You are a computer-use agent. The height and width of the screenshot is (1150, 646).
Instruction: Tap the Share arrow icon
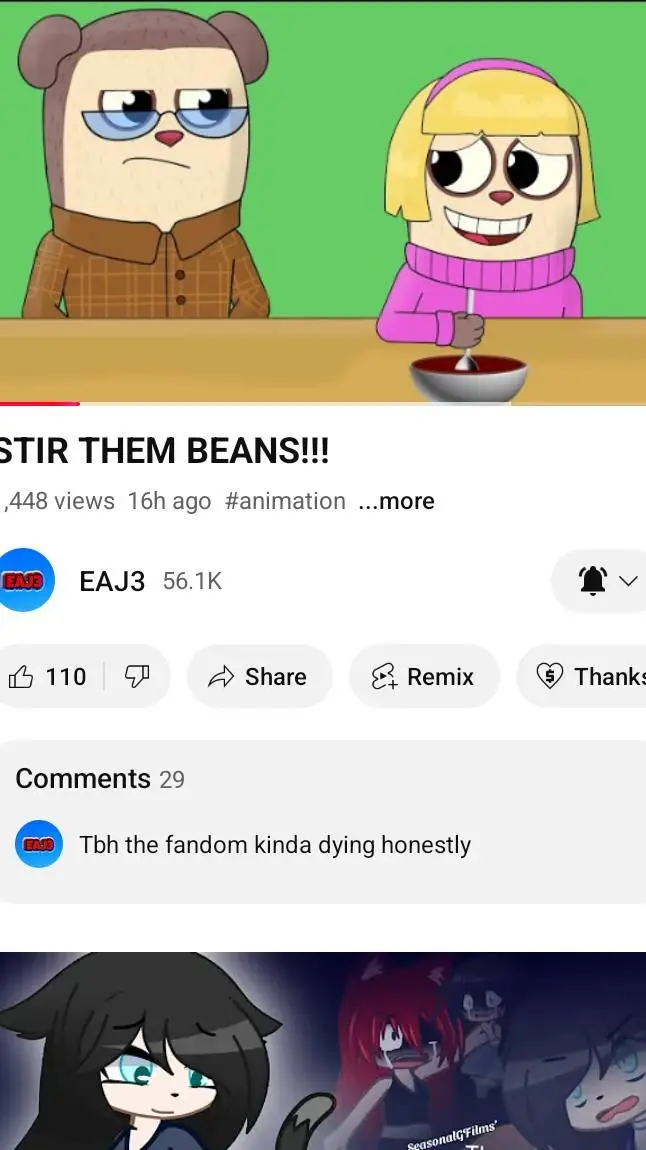tap(221, 677)
